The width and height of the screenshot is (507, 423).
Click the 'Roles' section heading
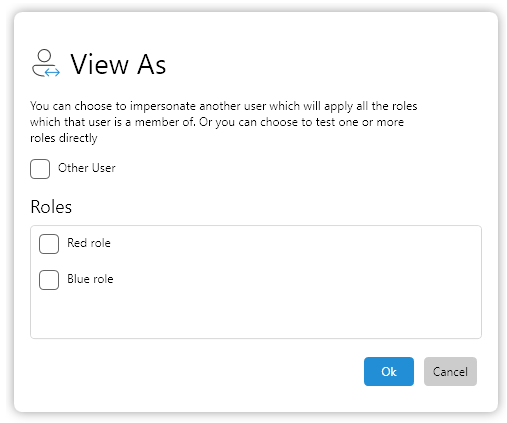(51, 207)
